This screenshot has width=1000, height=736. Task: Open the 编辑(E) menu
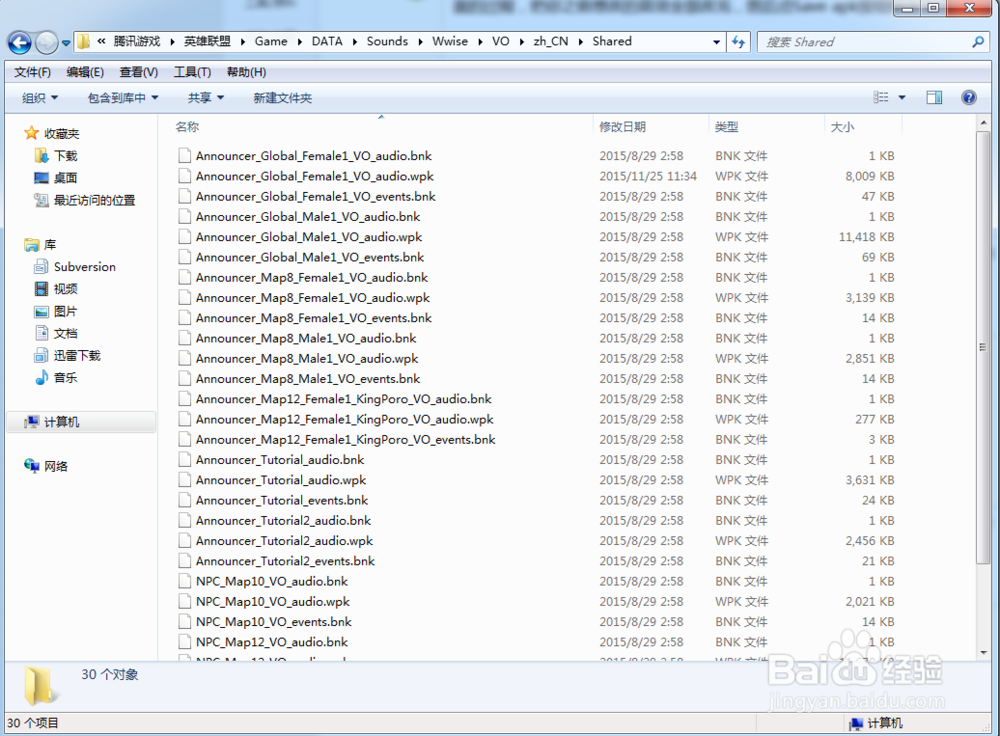[x=85, y=72]
